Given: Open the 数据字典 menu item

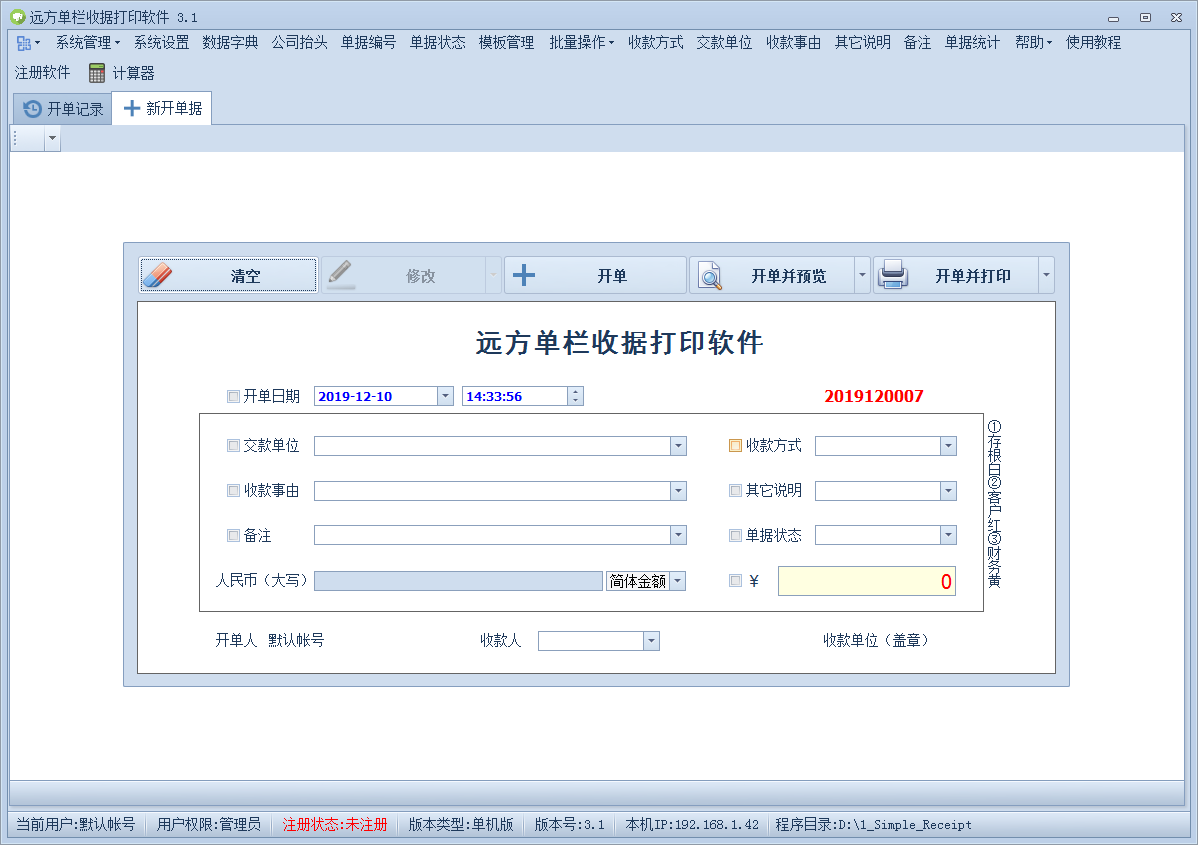Looking at the screenshot, I should (x=230, y=43).
